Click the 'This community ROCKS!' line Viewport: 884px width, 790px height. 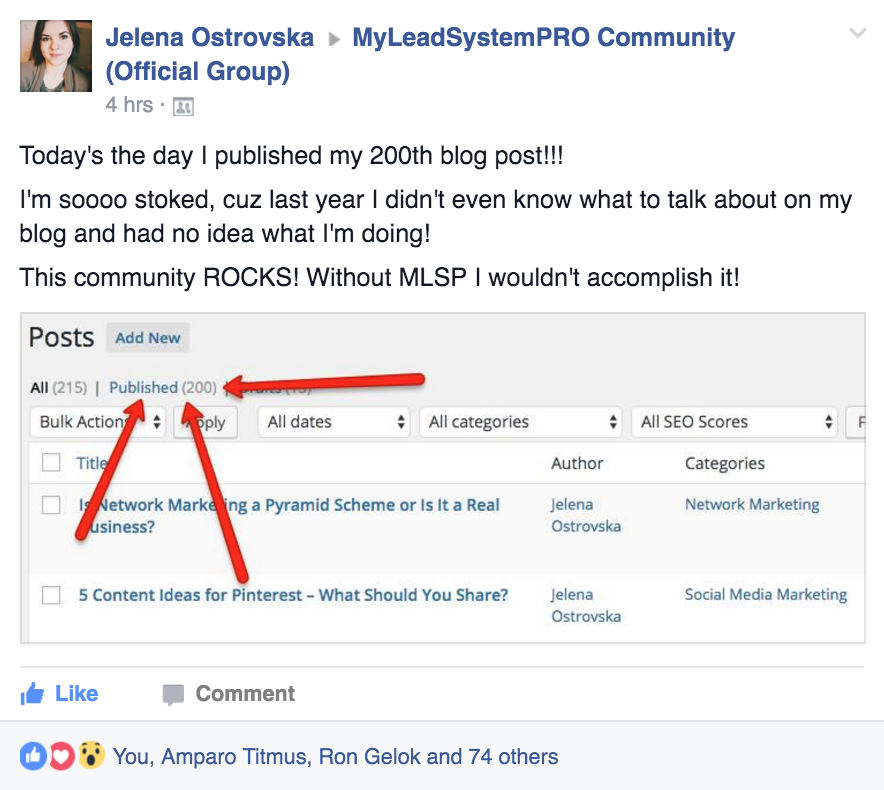[379, 277]
